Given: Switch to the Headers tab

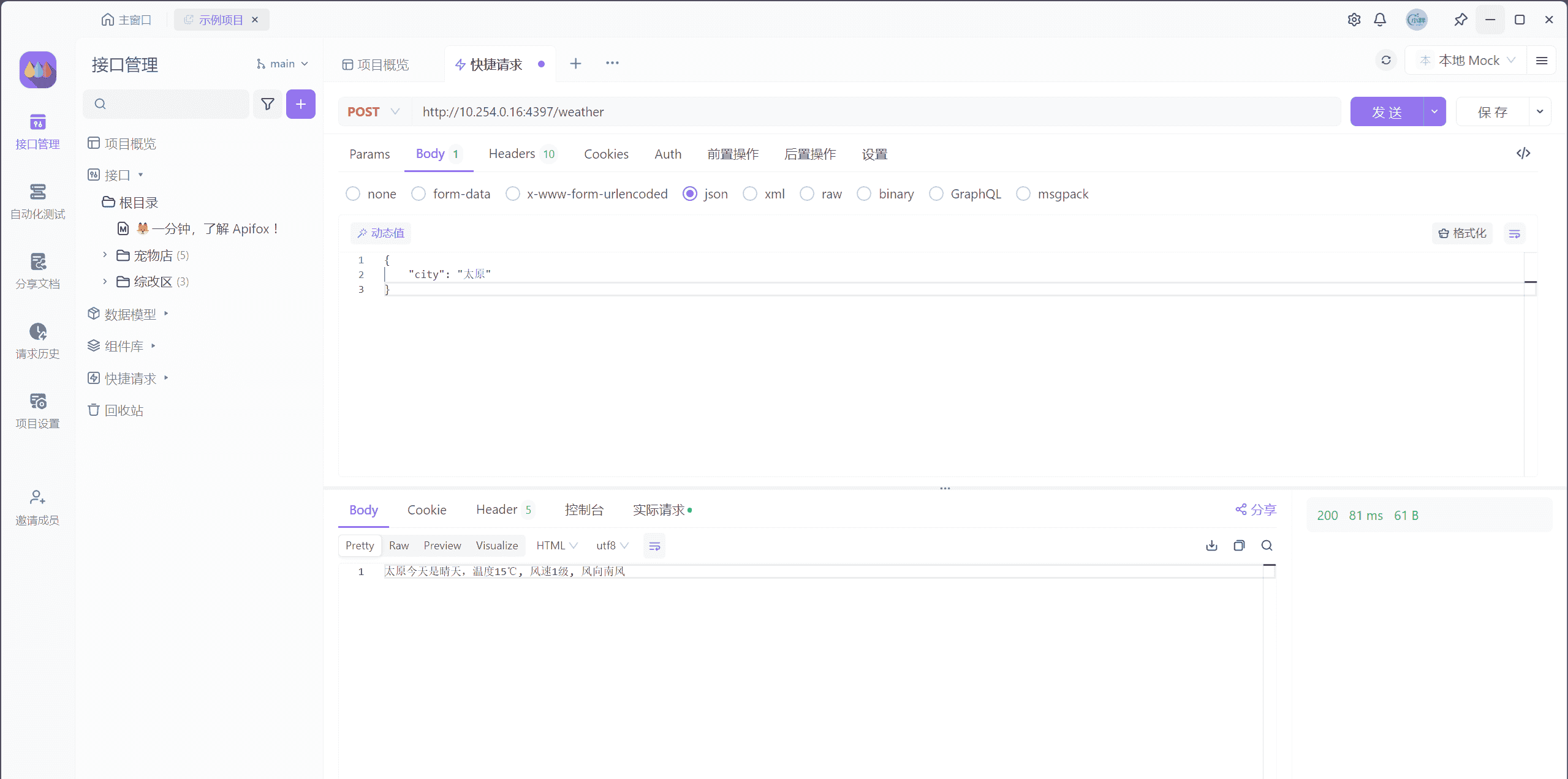Looking at the screenshot, I should coord(512,154).
